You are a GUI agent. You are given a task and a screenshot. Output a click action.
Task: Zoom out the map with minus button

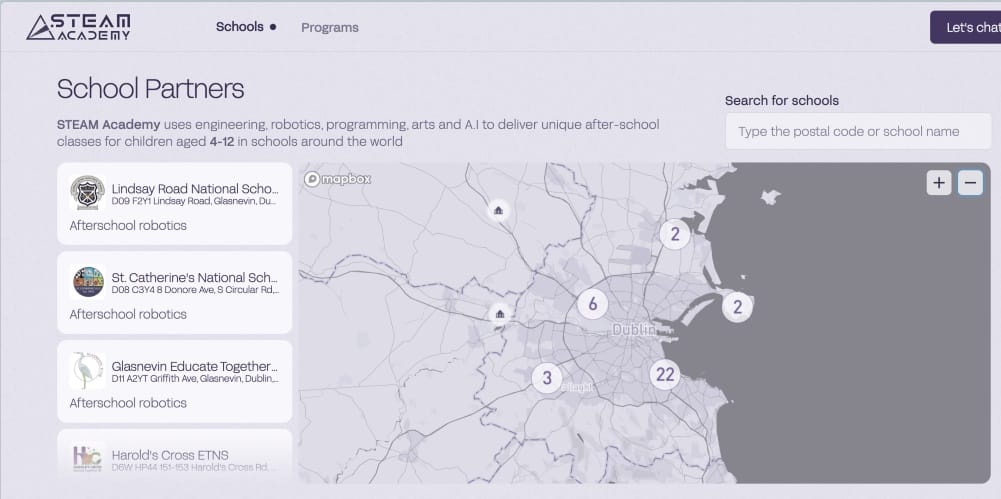970,183
